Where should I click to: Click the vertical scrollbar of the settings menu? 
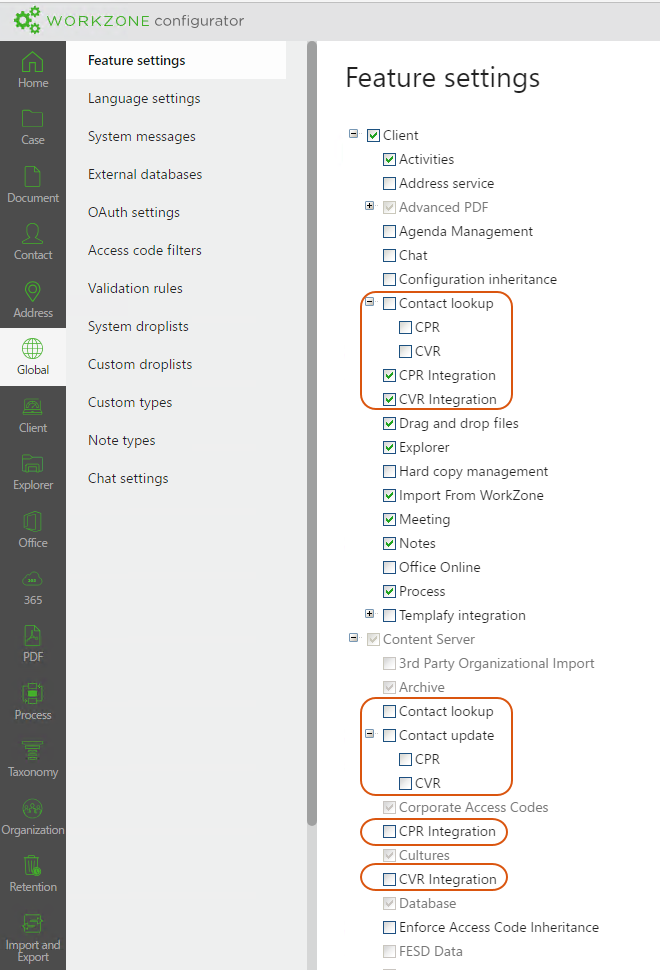[x=312, y=400]
